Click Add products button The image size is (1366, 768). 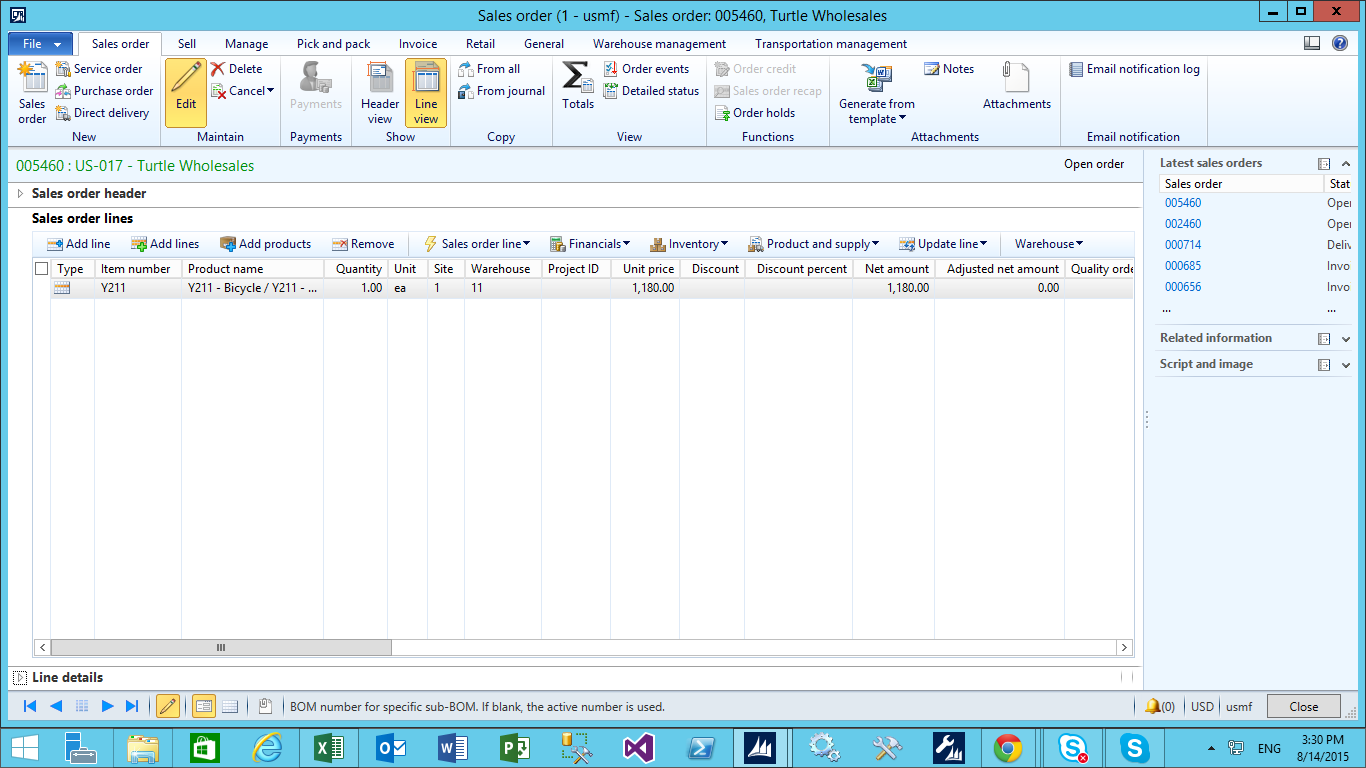(x=265, y=244)
